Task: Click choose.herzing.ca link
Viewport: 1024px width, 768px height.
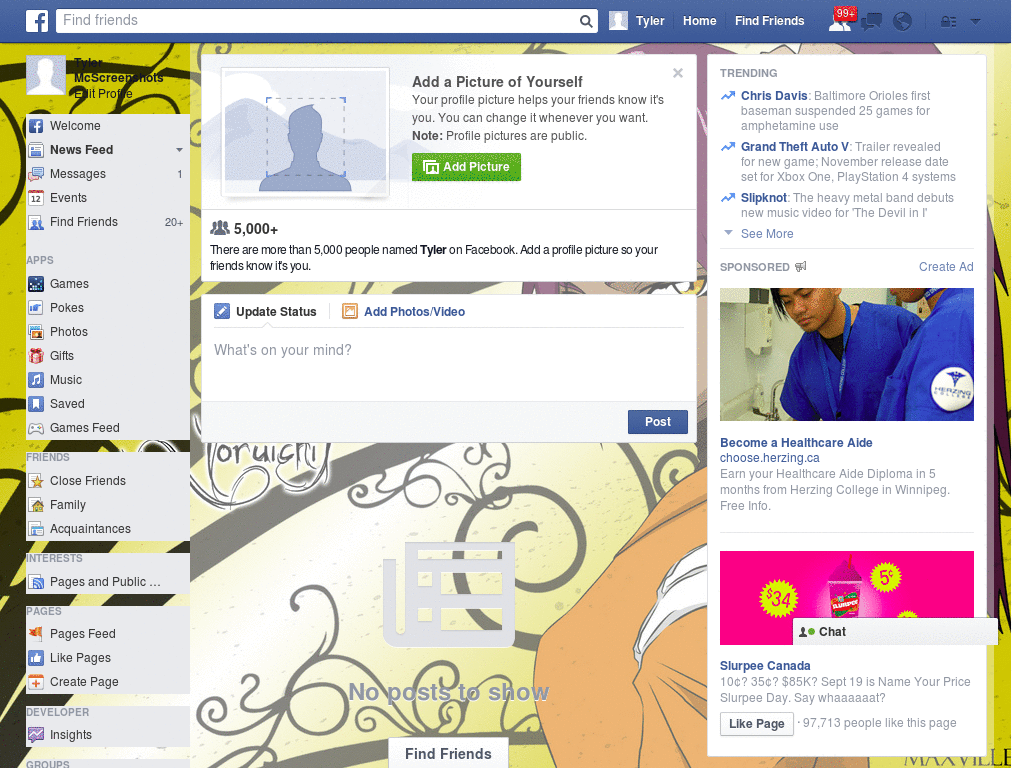Action: pyautogui.click(x=769, y=458)
